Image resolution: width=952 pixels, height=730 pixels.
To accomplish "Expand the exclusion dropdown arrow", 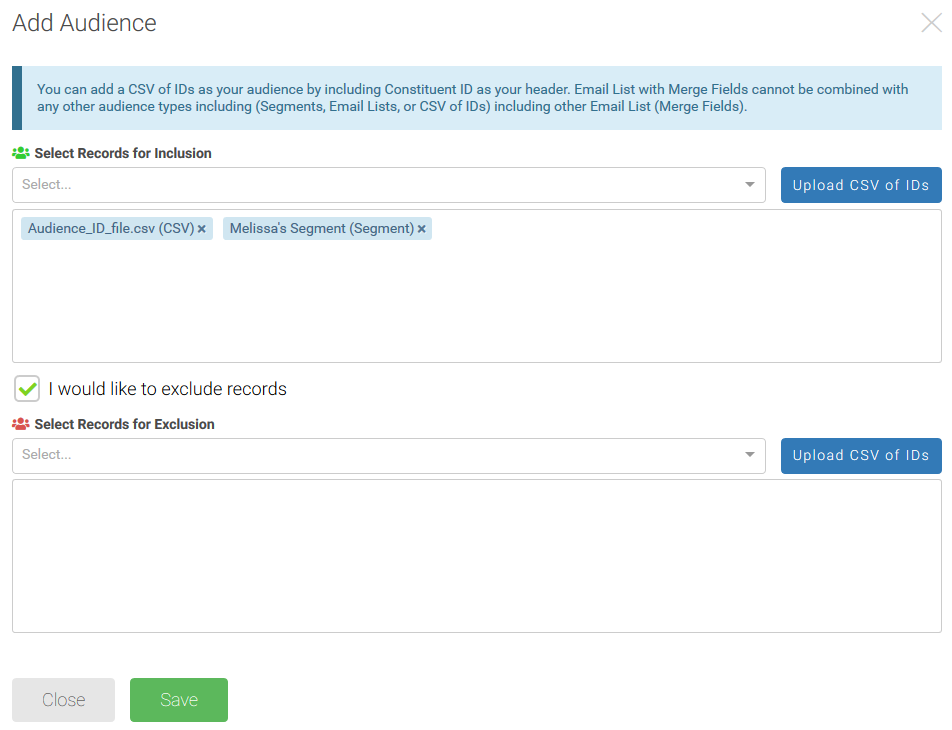I will [x=749, y=455].
